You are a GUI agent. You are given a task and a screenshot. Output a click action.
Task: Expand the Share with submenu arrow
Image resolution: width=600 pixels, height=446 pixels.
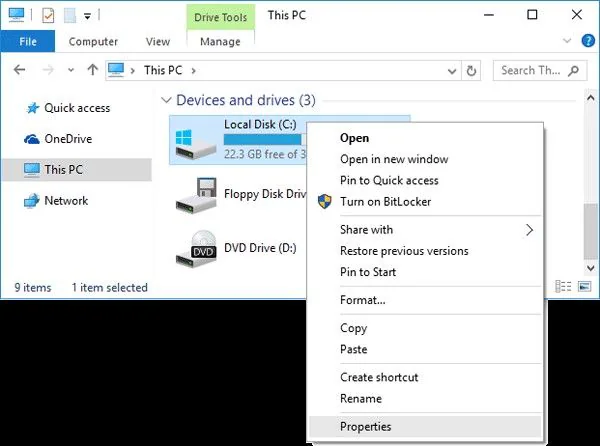click(529, 230)
